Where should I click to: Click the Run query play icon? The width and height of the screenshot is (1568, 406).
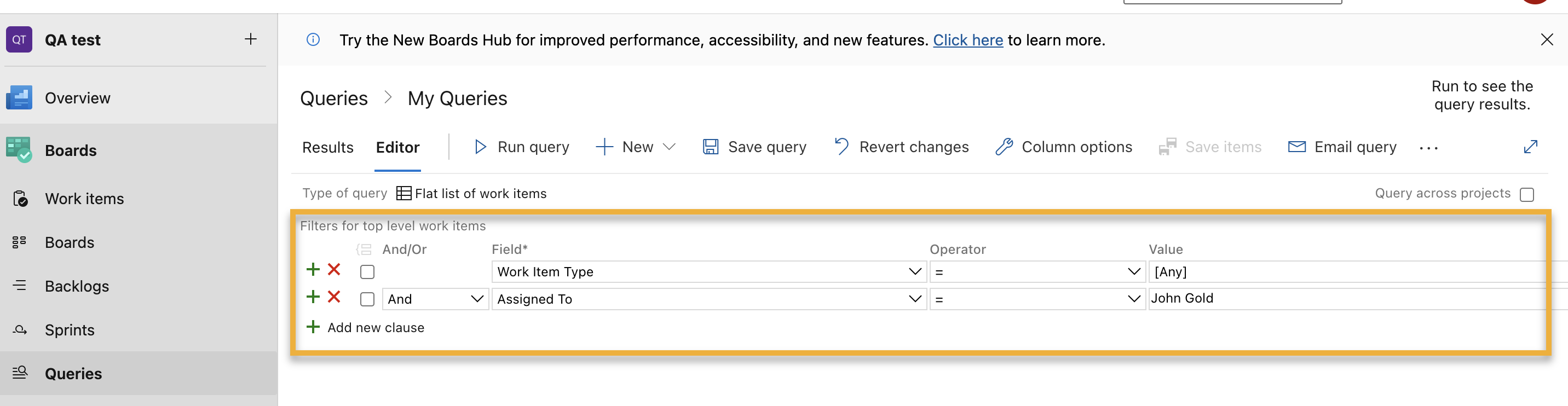[480, 147]
